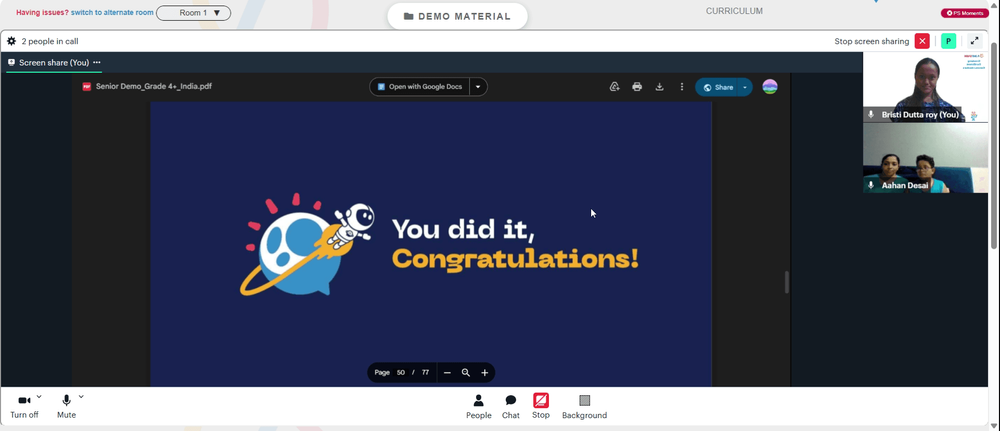Viewport: 1000px width, 431px height.
Task: Mute the microphone
Action: point(66,407)
